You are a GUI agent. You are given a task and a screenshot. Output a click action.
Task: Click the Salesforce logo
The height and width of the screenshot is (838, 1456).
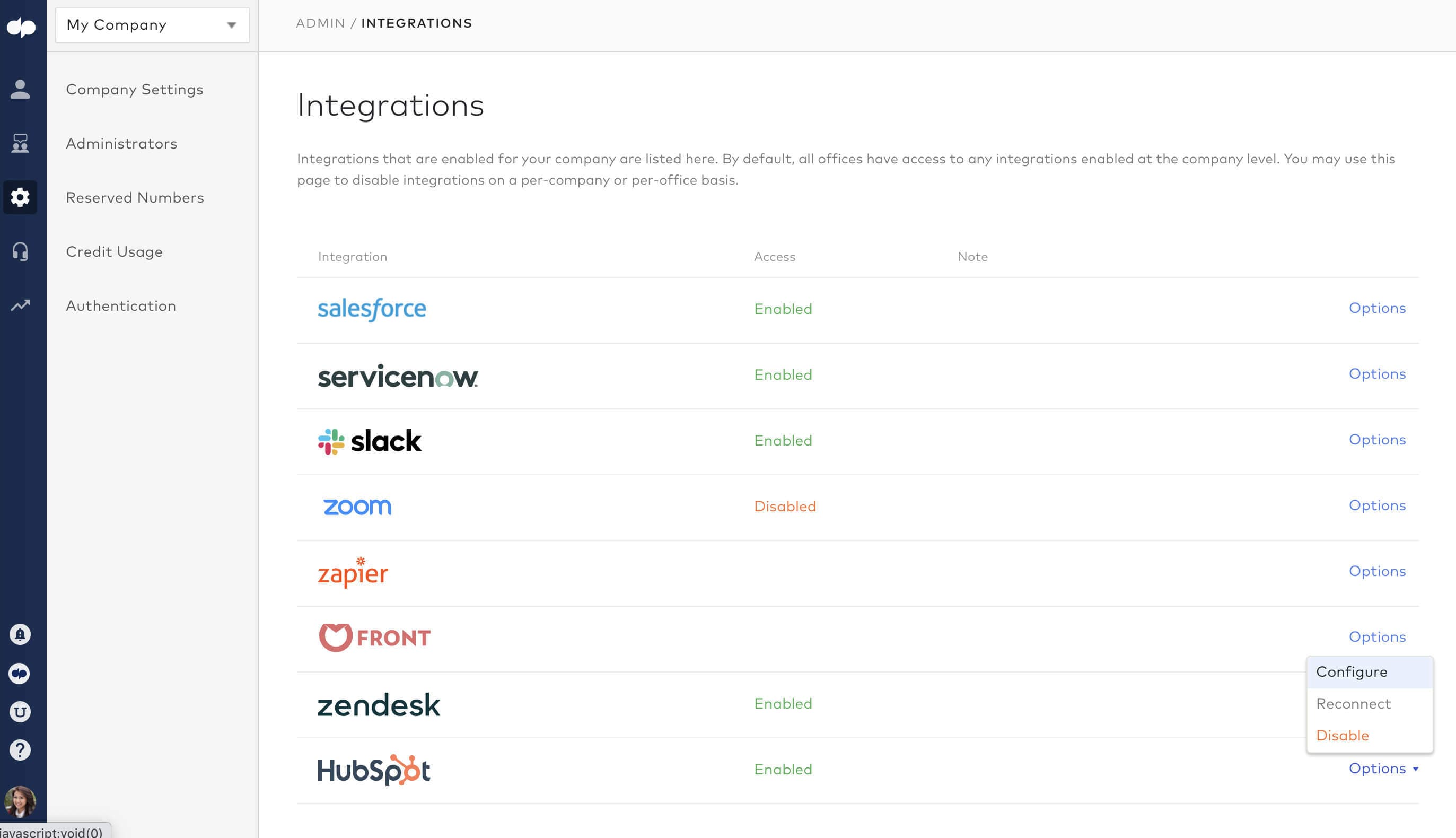click(372, 309)
